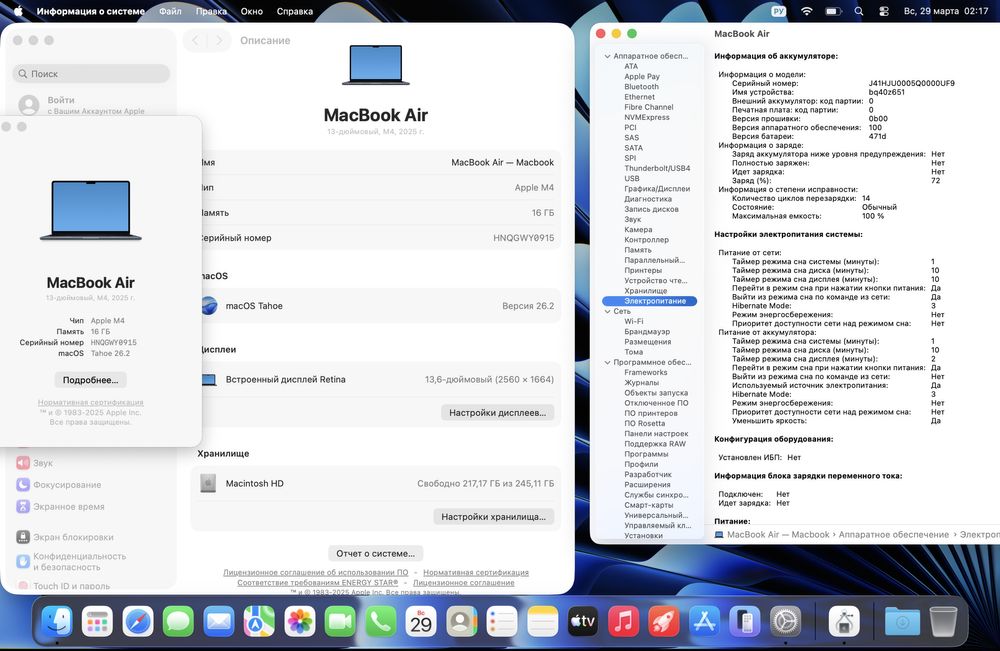This screenshot has width=1000, height=651.
Task: Click the forward arrow in Settings toolbar
Action: pyautogui.click(x=219, y=40)
